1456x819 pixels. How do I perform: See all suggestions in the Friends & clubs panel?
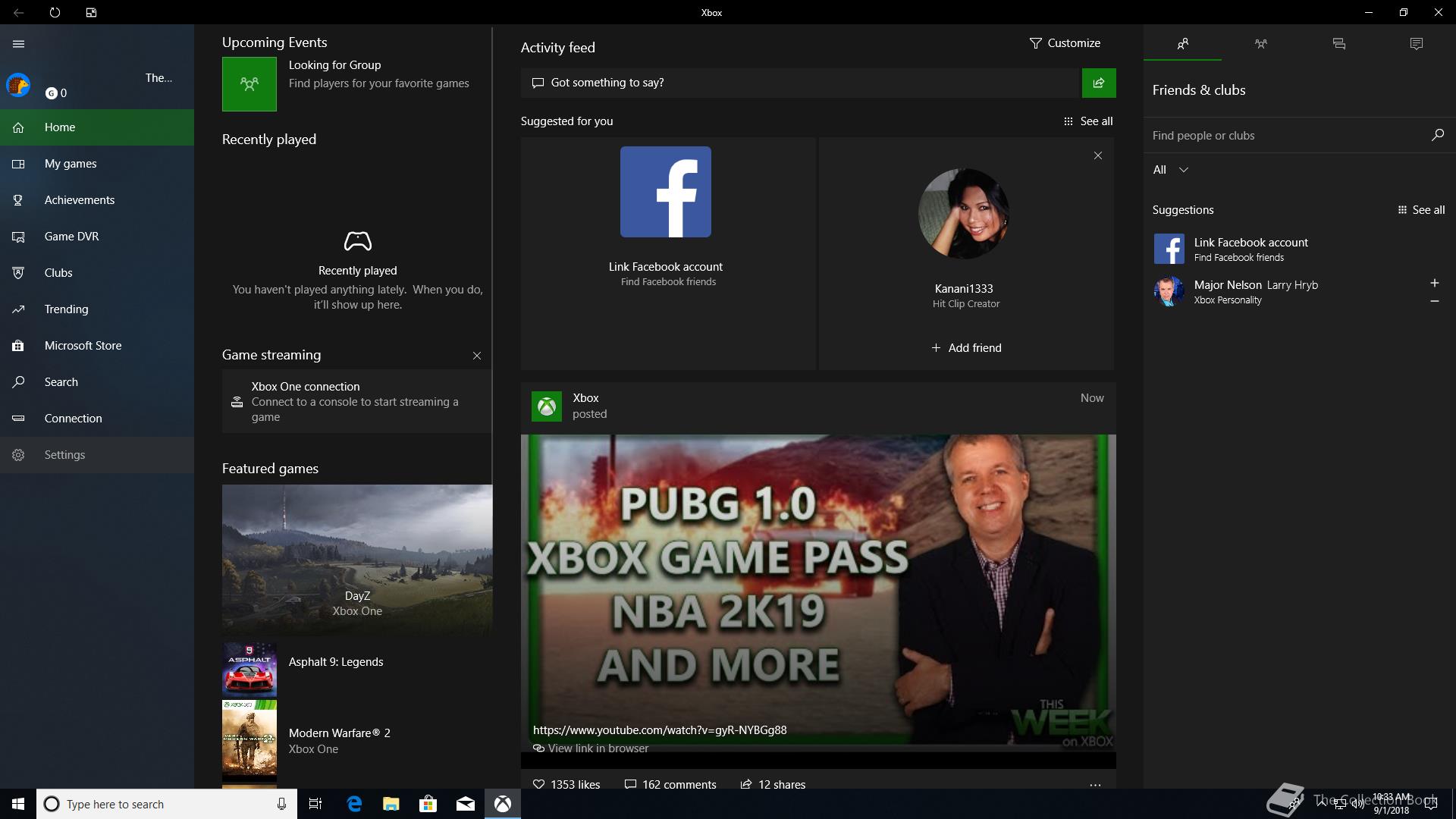pos(1421,210)
